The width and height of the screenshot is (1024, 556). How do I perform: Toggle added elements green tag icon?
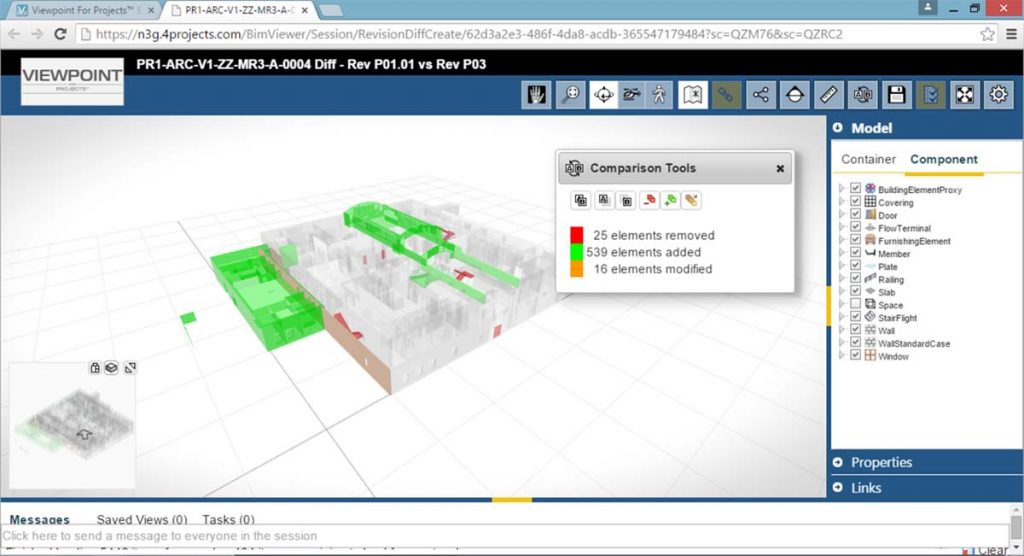pos(670,201)
